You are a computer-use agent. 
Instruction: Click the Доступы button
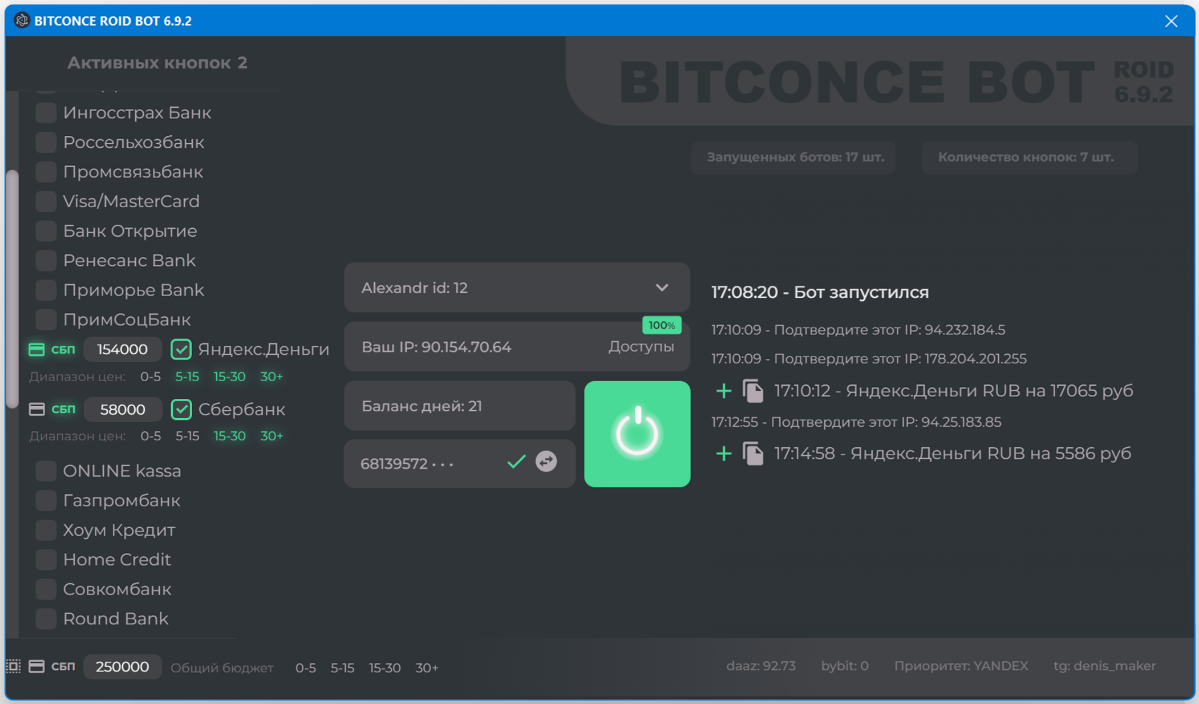641,347
